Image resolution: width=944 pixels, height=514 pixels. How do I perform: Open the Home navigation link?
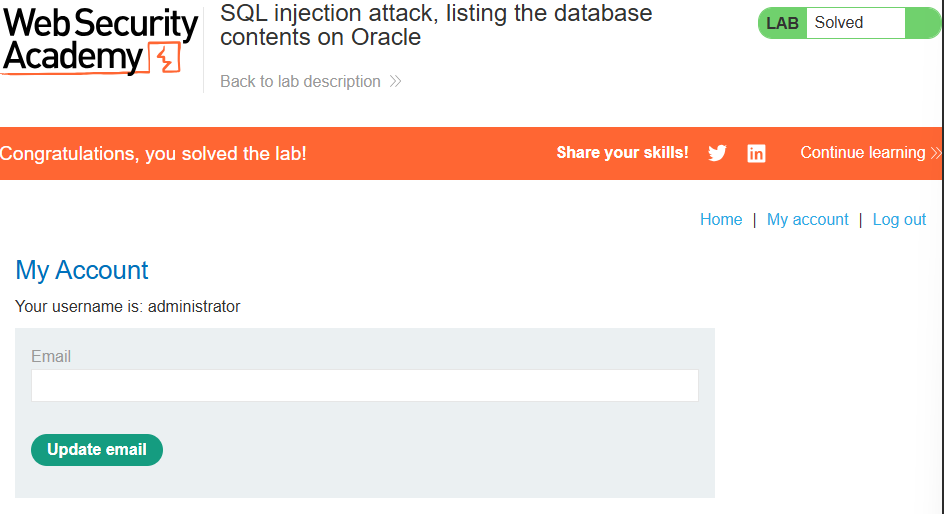(721, 220)
